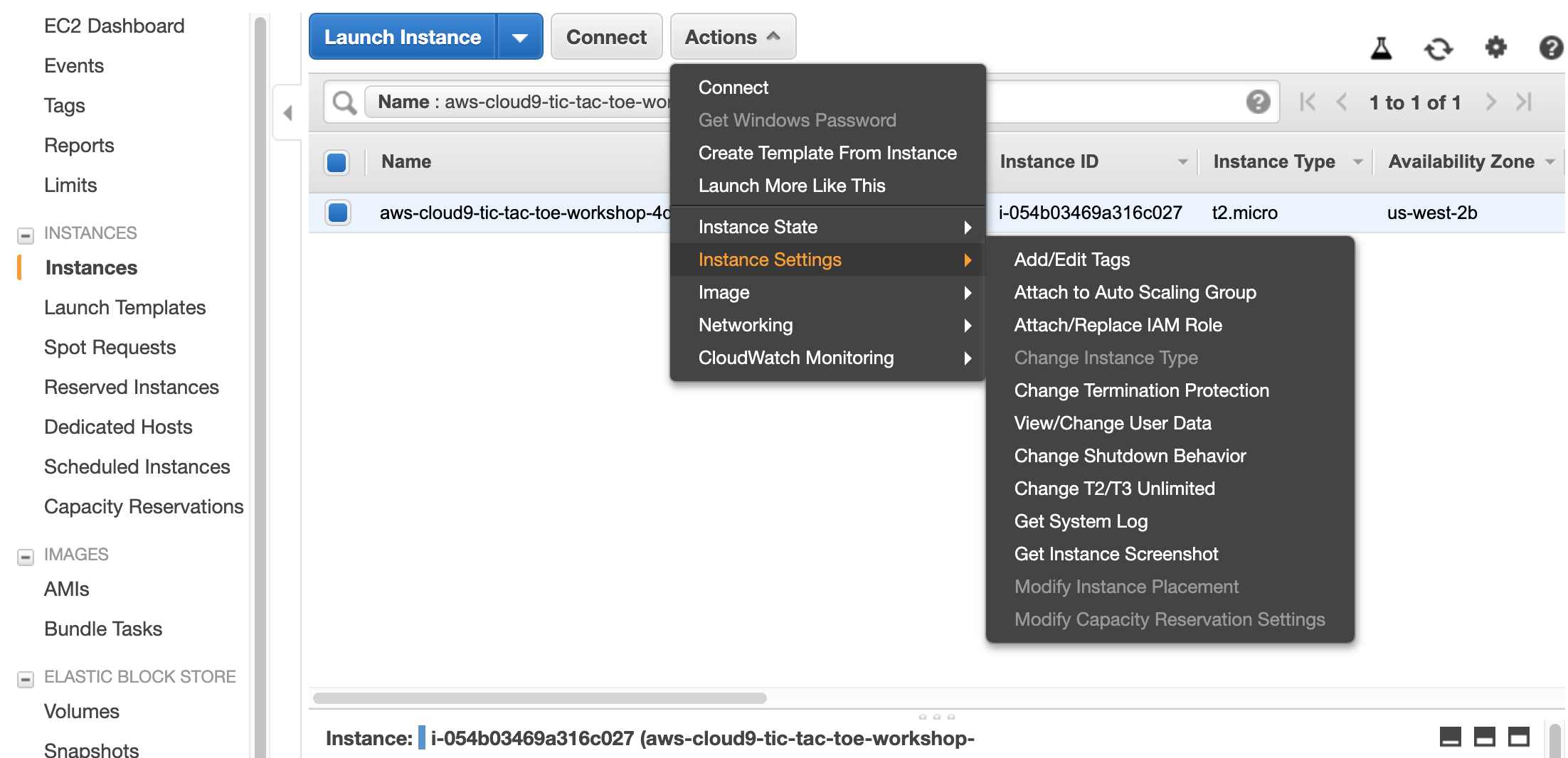Open Bundle Tasks in sidebar

click(103, 629)
